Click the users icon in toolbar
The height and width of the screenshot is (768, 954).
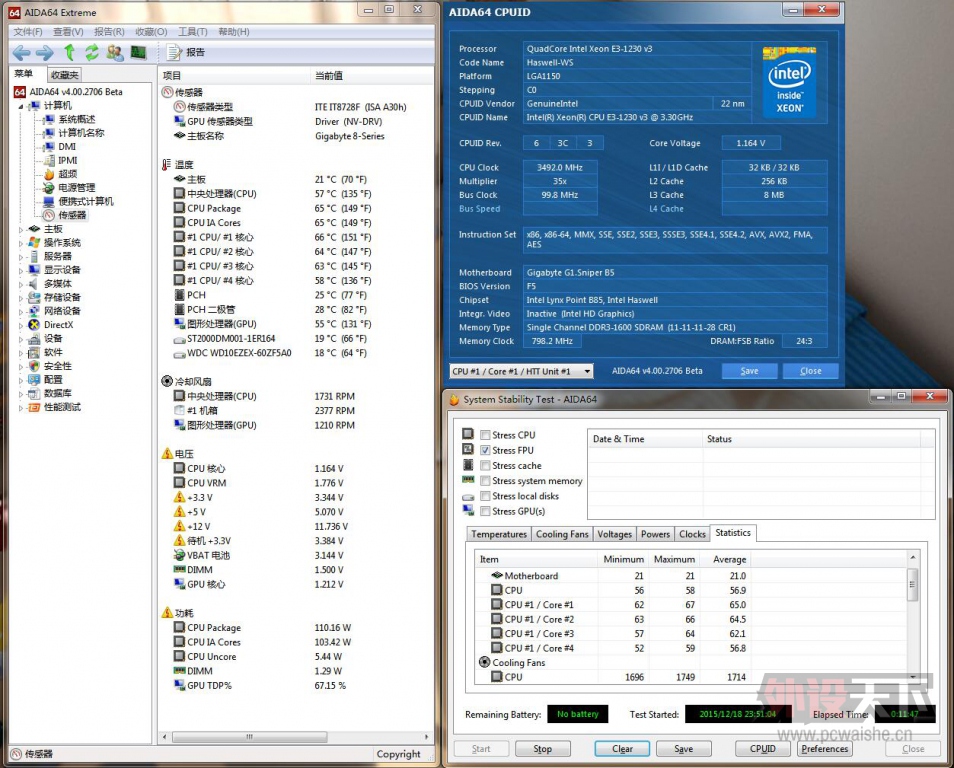pos(115,53)
